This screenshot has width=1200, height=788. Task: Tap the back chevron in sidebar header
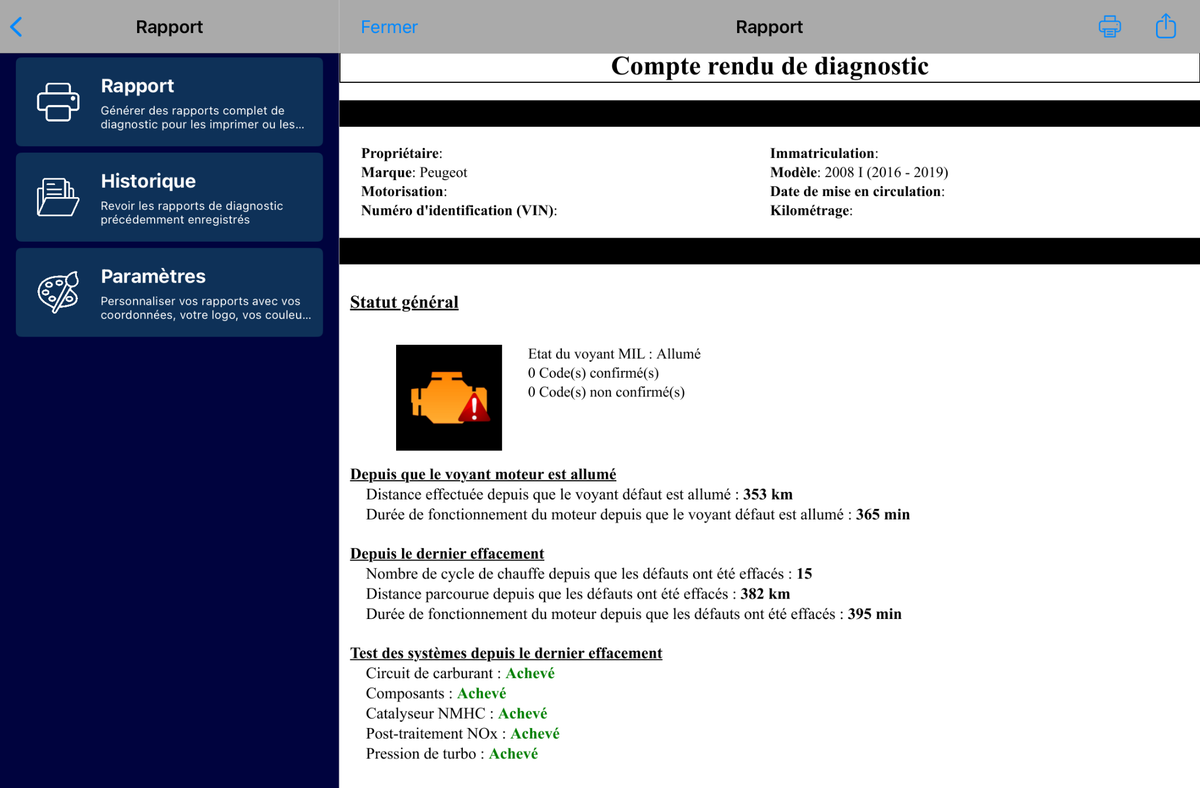[16, 27]
